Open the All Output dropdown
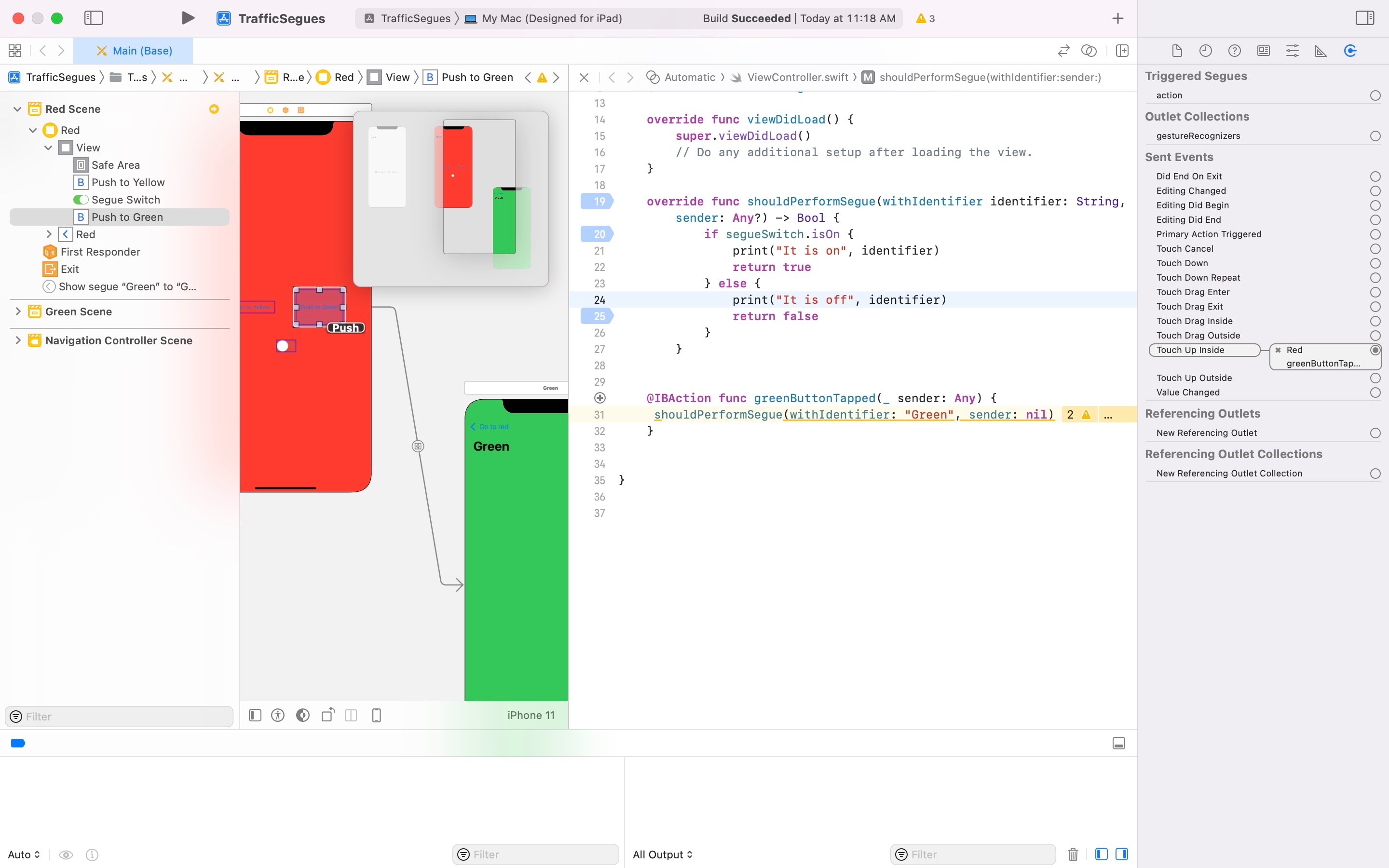The width and height of the screenshot is (1389, 868). click(x=662, y=854)
